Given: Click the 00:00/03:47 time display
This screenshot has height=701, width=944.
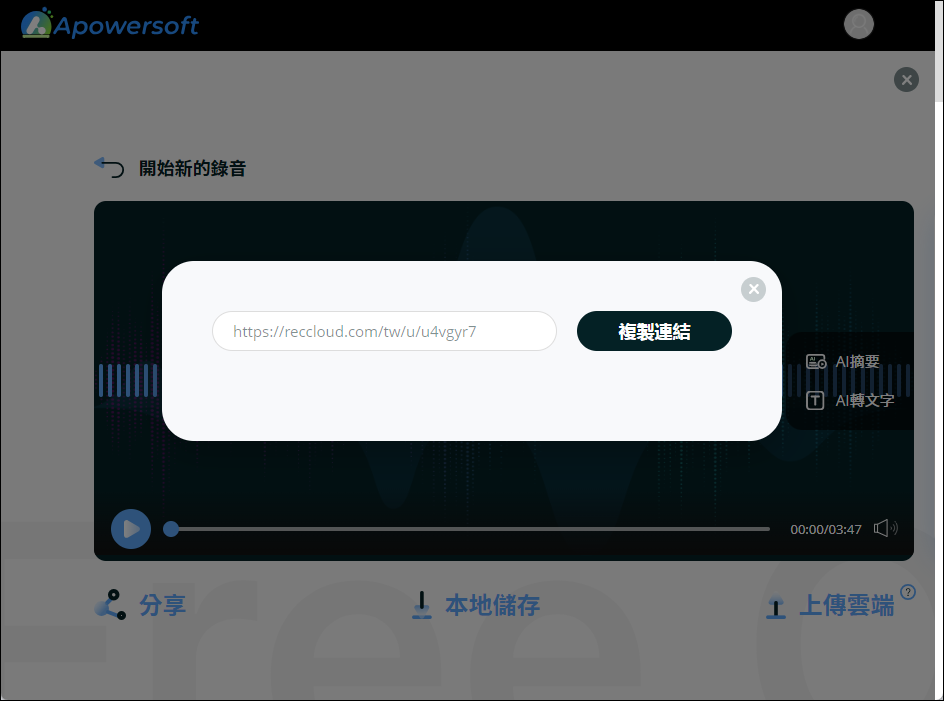Looking at the screenshot, I should [825, 529].
